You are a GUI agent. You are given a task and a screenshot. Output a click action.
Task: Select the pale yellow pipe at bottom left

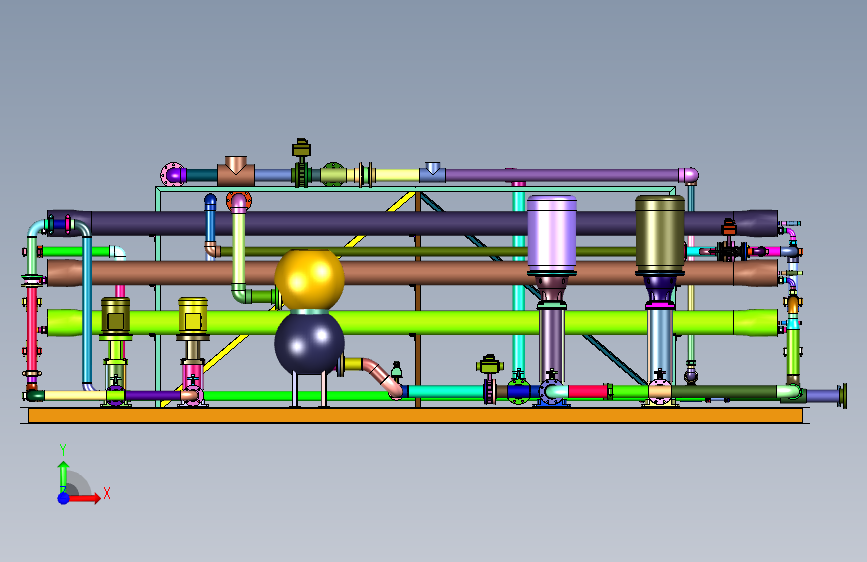coord(75,396)
